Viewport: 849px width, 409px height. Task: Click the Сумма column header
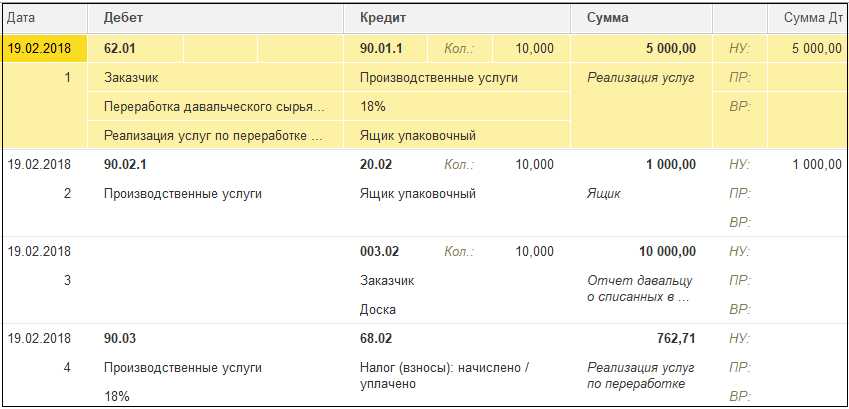(642, 18)
